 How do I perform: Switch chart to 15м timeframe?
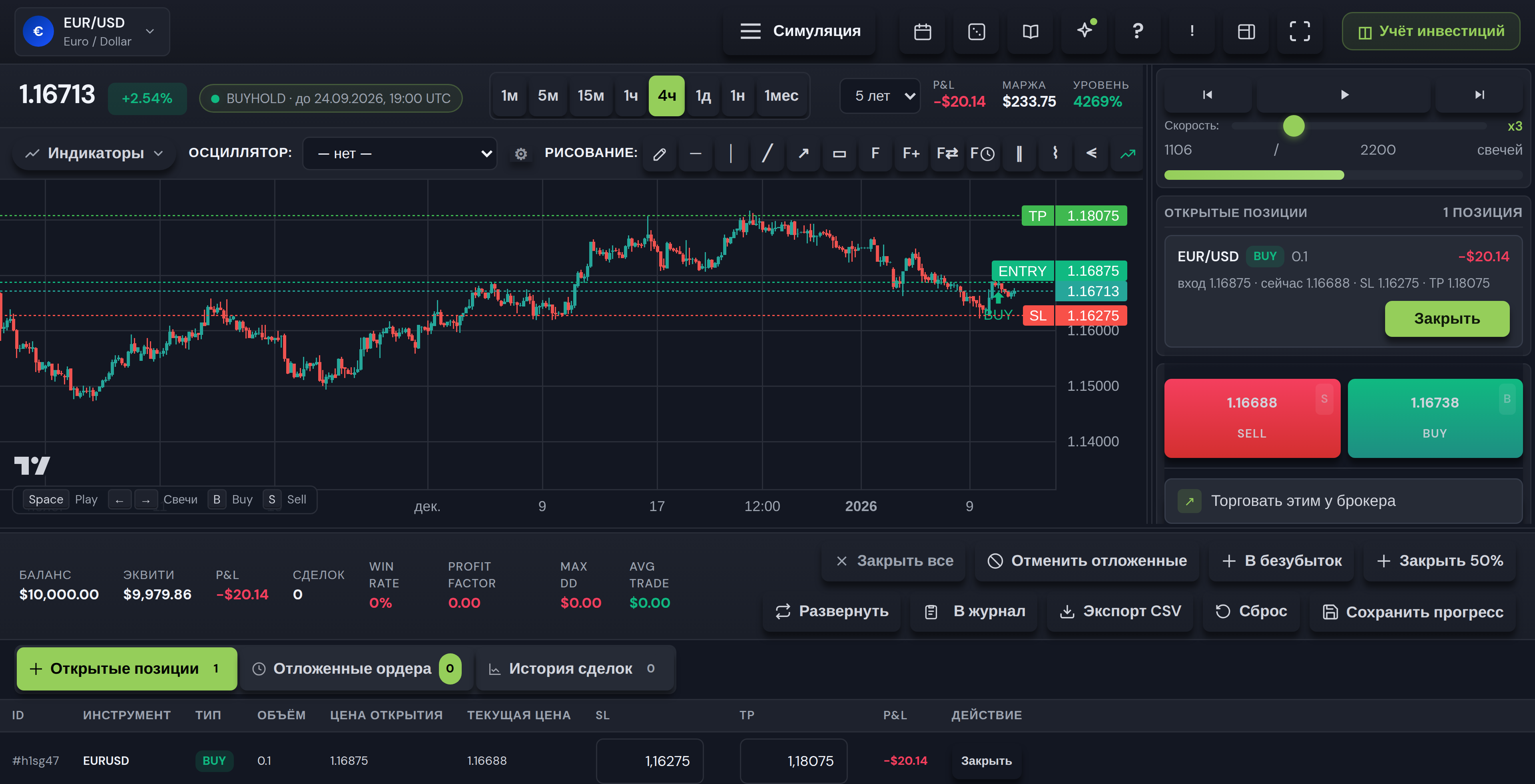(x=590, y=96)
